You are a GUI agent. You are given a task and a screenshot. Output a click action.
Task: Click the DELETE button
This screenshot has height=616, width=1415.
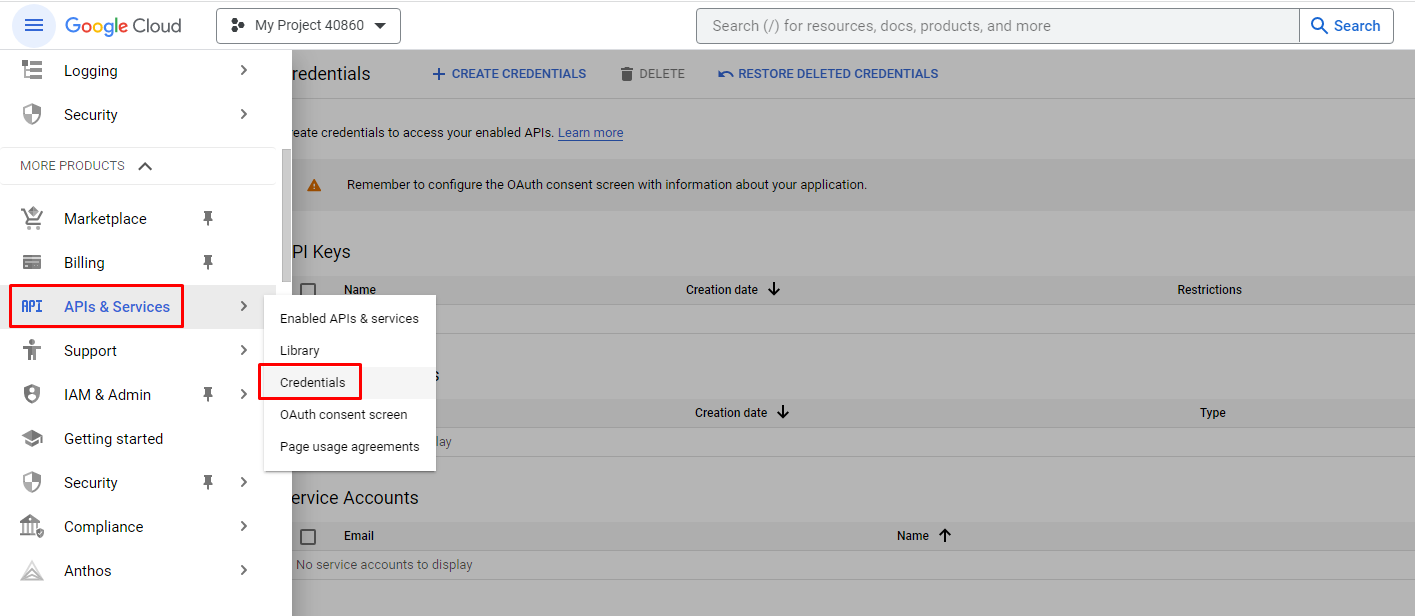(x=652, y=74)
